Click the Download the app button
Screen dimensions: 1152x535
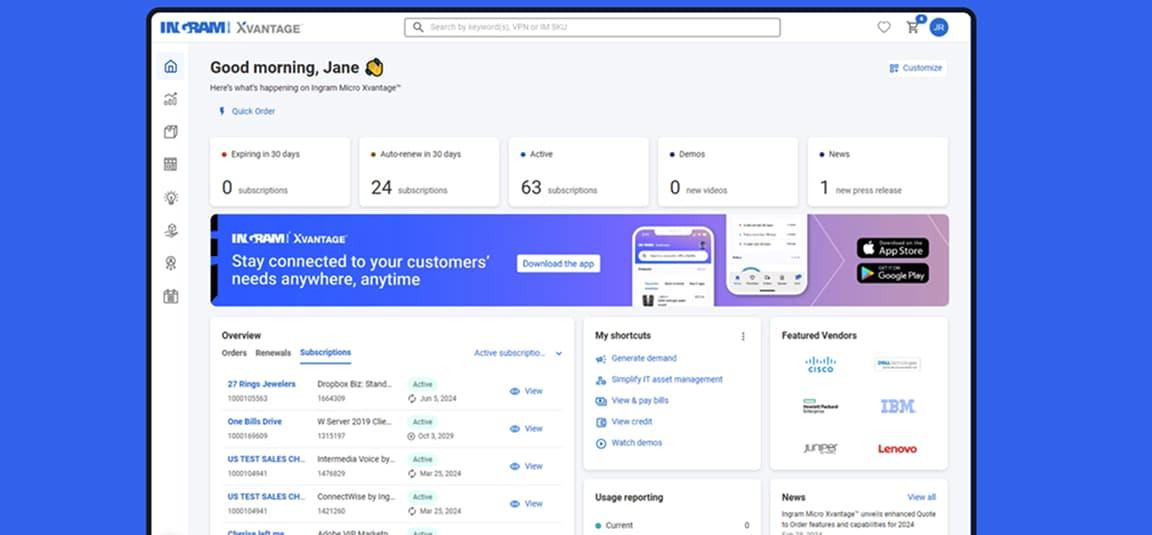tap(558, 264)
